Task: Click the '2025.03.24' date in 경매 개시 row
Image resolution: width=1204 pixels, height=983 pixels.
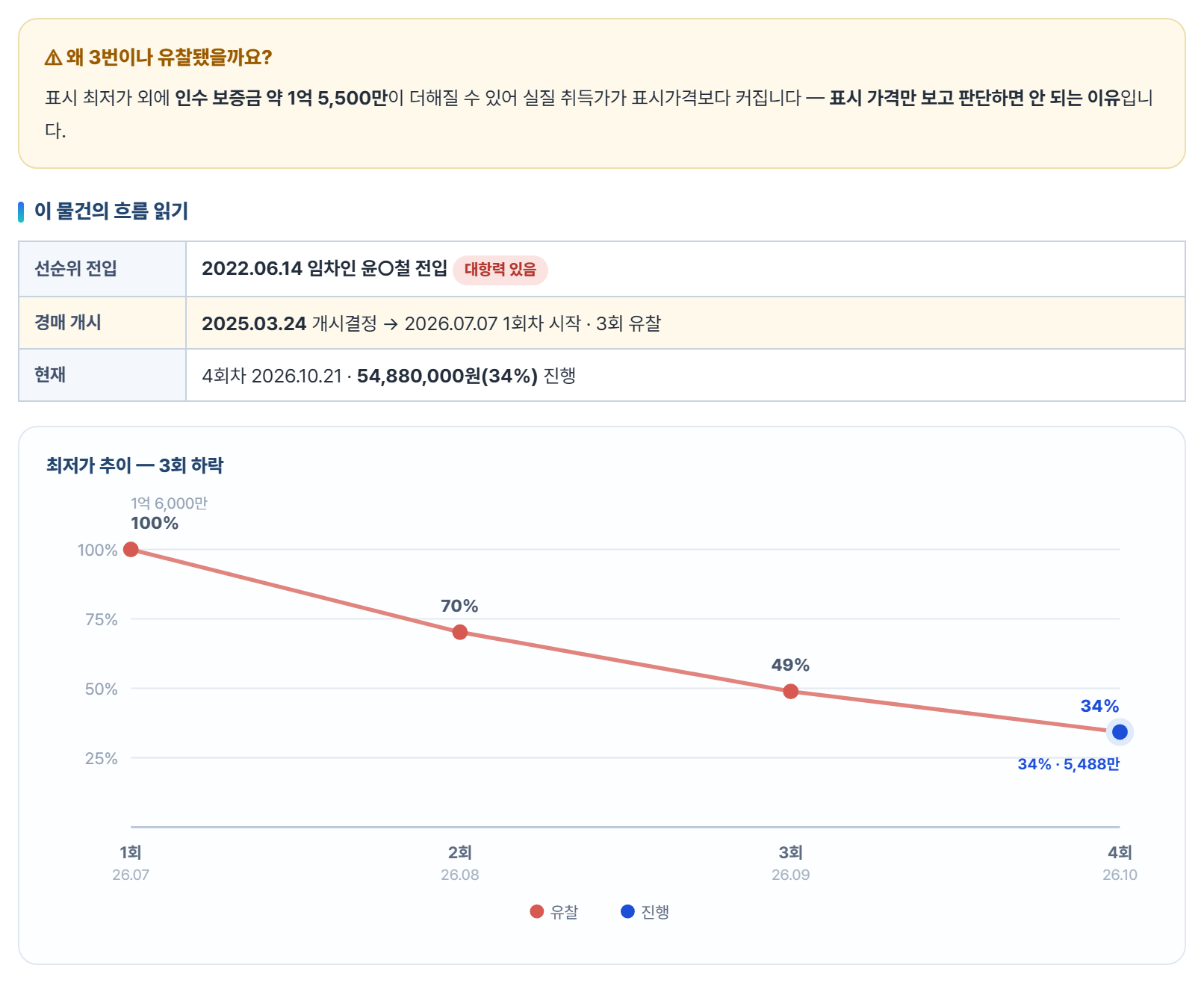Action: [x=254, y=323]
